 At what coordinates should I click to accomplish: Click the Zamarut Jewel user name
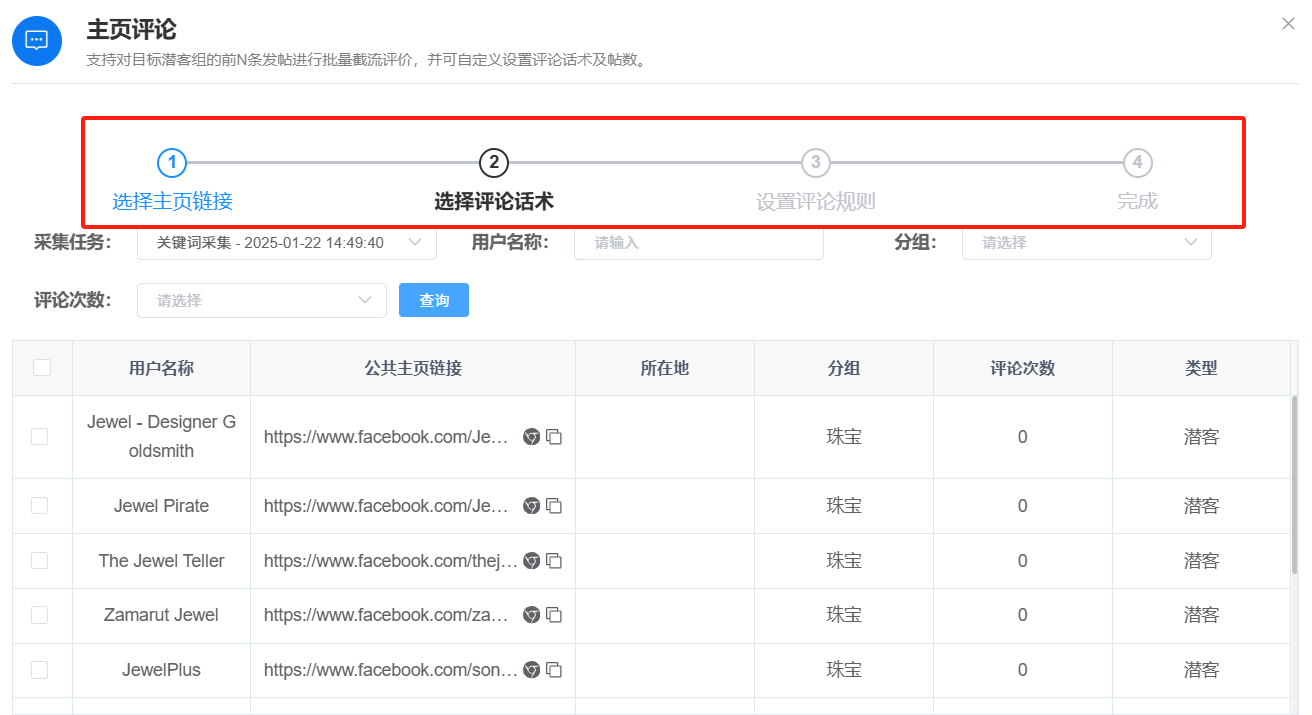[x=162, y=615]
